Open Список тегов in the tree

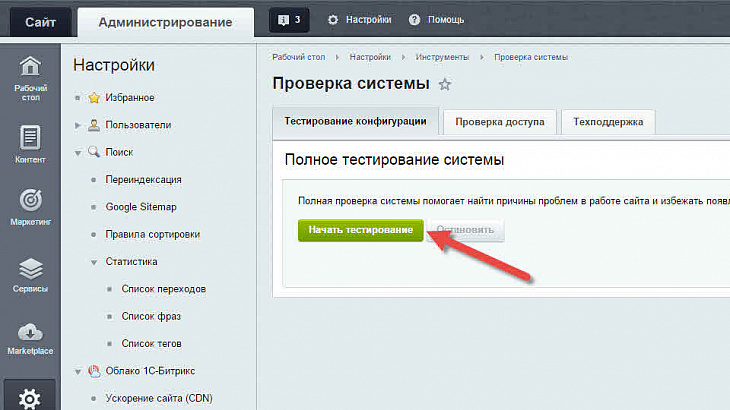[151, 343]
